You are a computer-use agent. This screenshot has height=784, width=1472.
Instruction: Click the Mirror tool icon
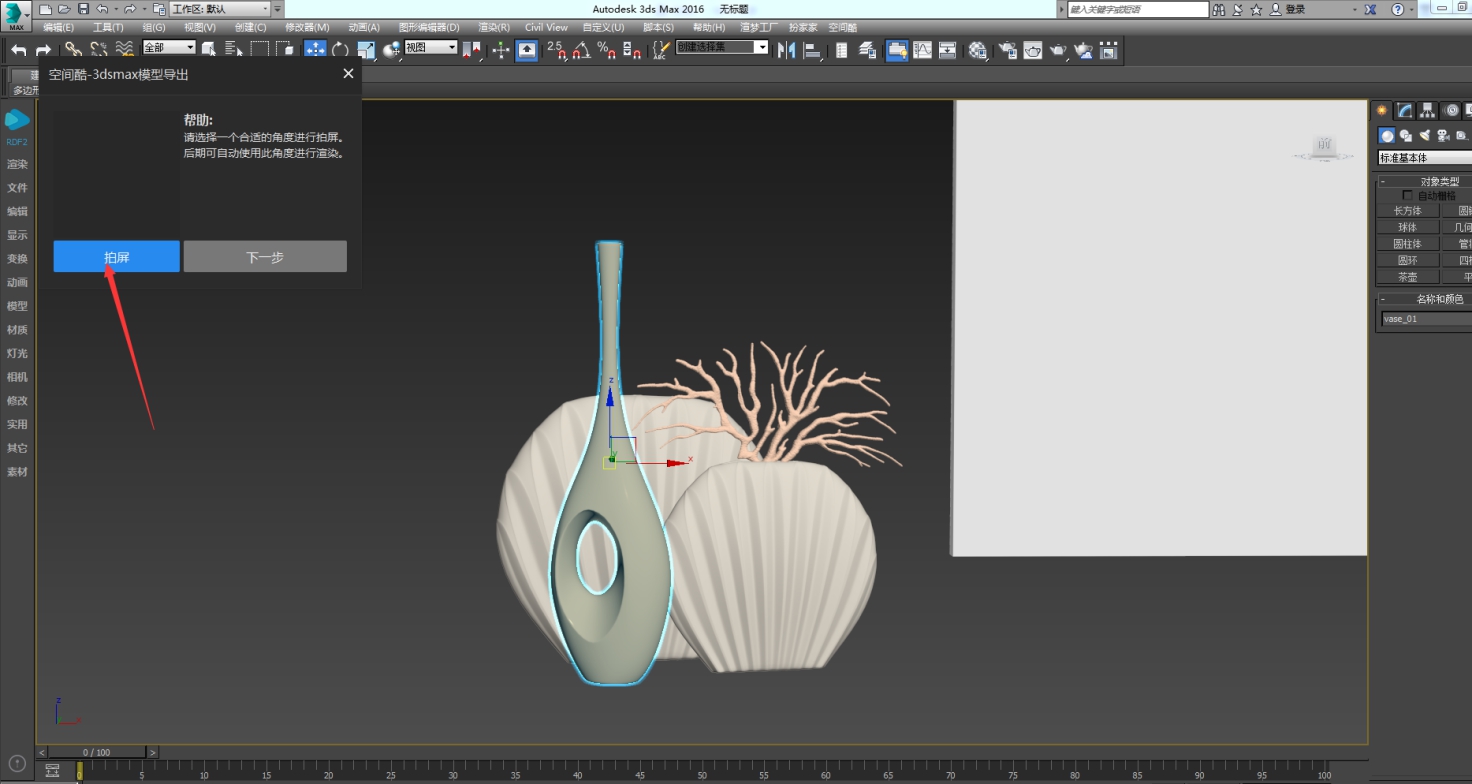coord(787,50)
